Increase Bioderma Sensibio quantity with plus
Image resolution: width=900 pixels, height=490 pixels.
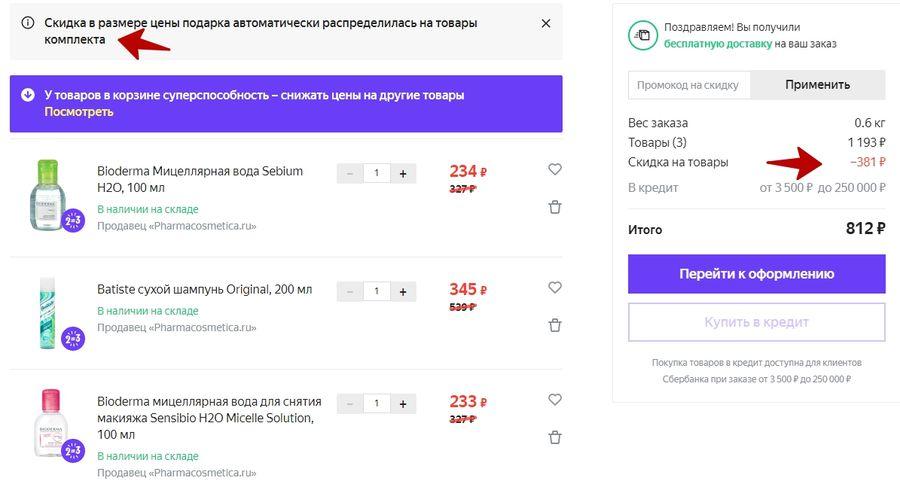tap(403, 404)
